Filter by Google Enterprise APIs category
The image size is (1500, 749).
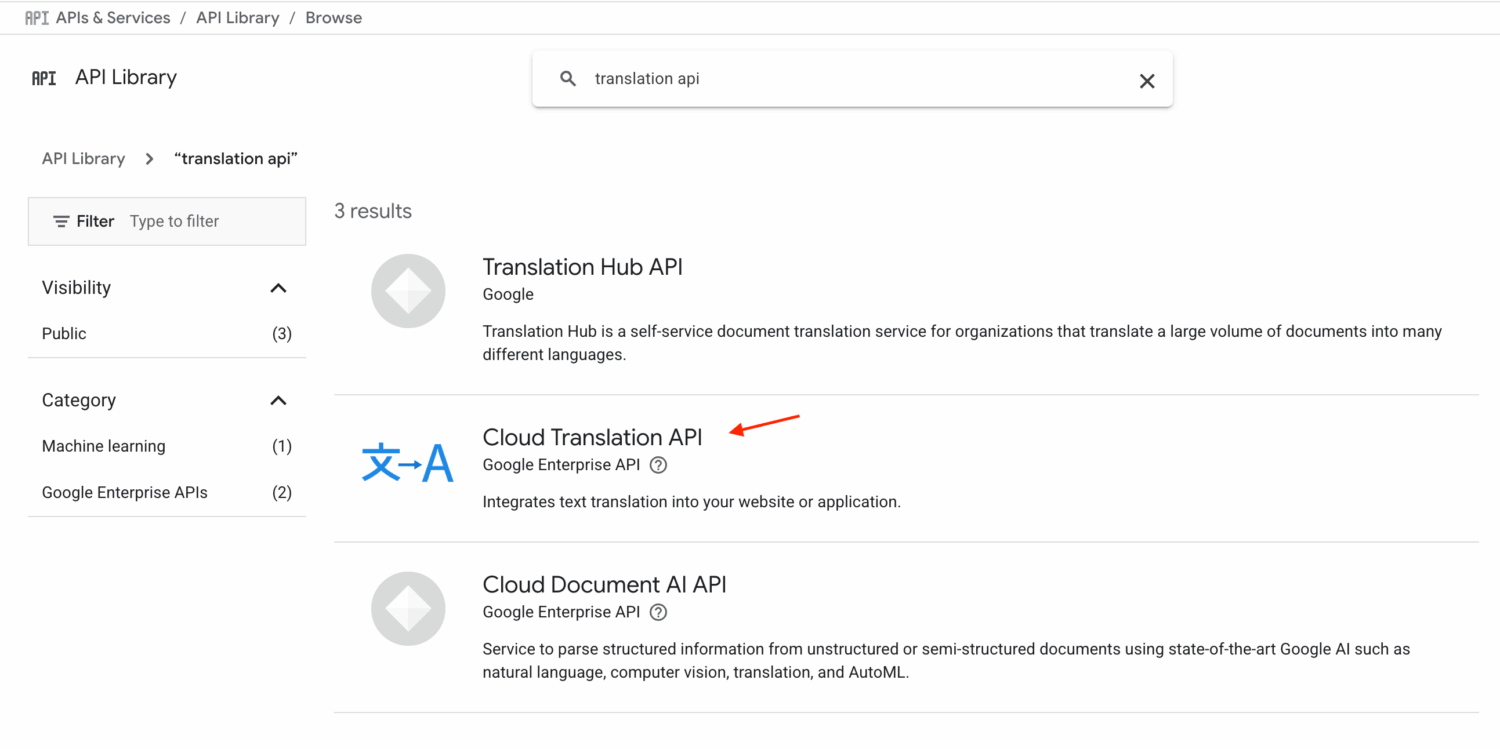(125, 493)
